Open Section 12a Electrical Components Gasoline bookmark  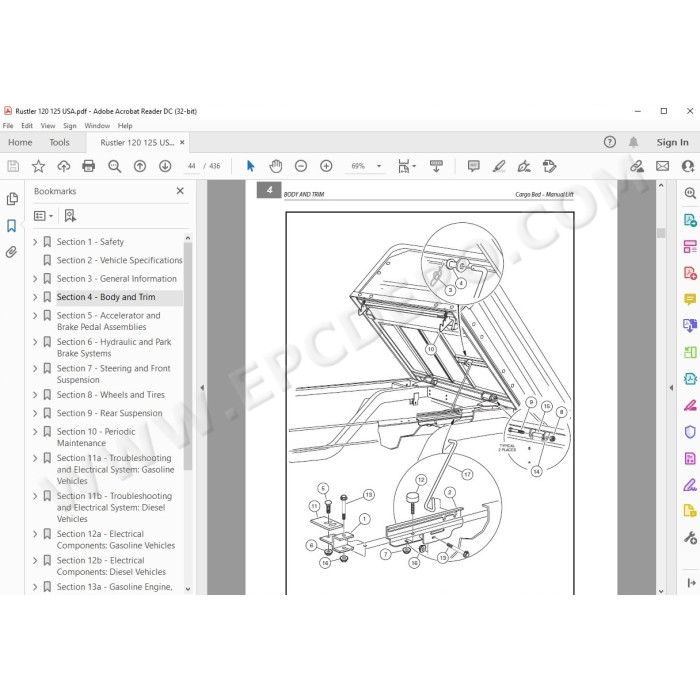tap(116, 540)
